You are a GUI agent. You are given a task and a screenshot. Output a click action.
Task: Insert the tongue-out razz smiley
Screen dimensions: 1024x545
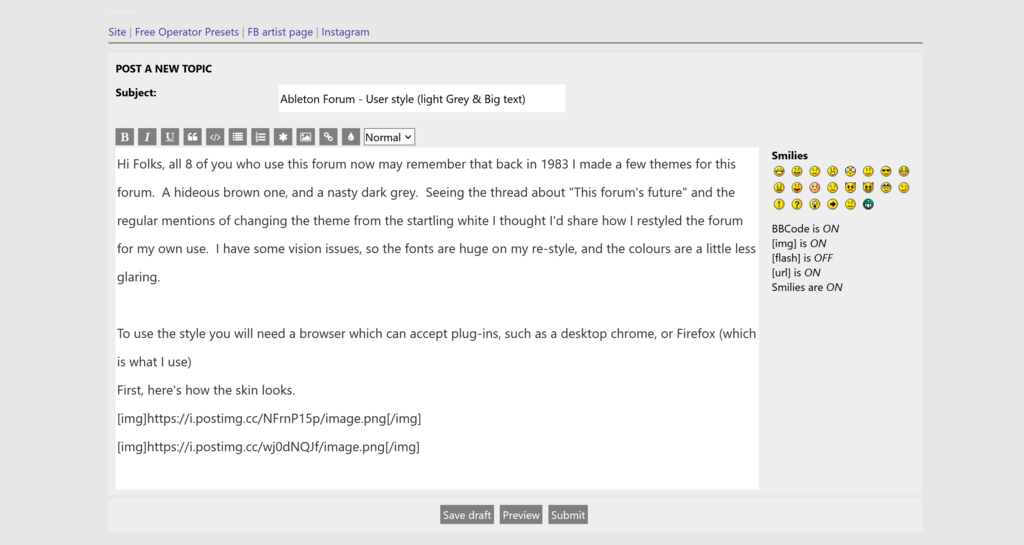coord(797,187)
